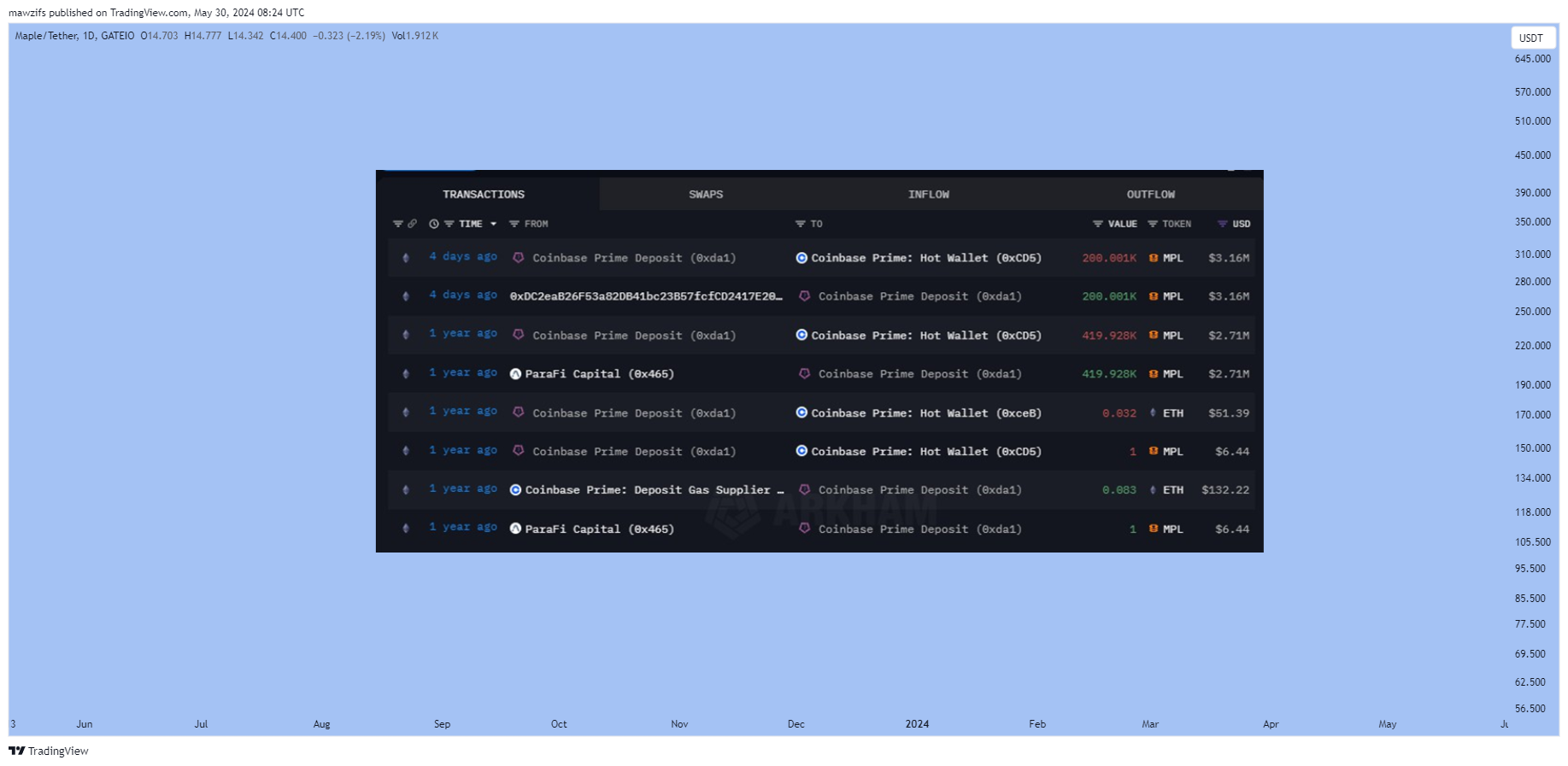Click ParaFi Capital logo in the 419.928K row
The width and height of the screenshot is (1568, 766).
pos(515,374)
